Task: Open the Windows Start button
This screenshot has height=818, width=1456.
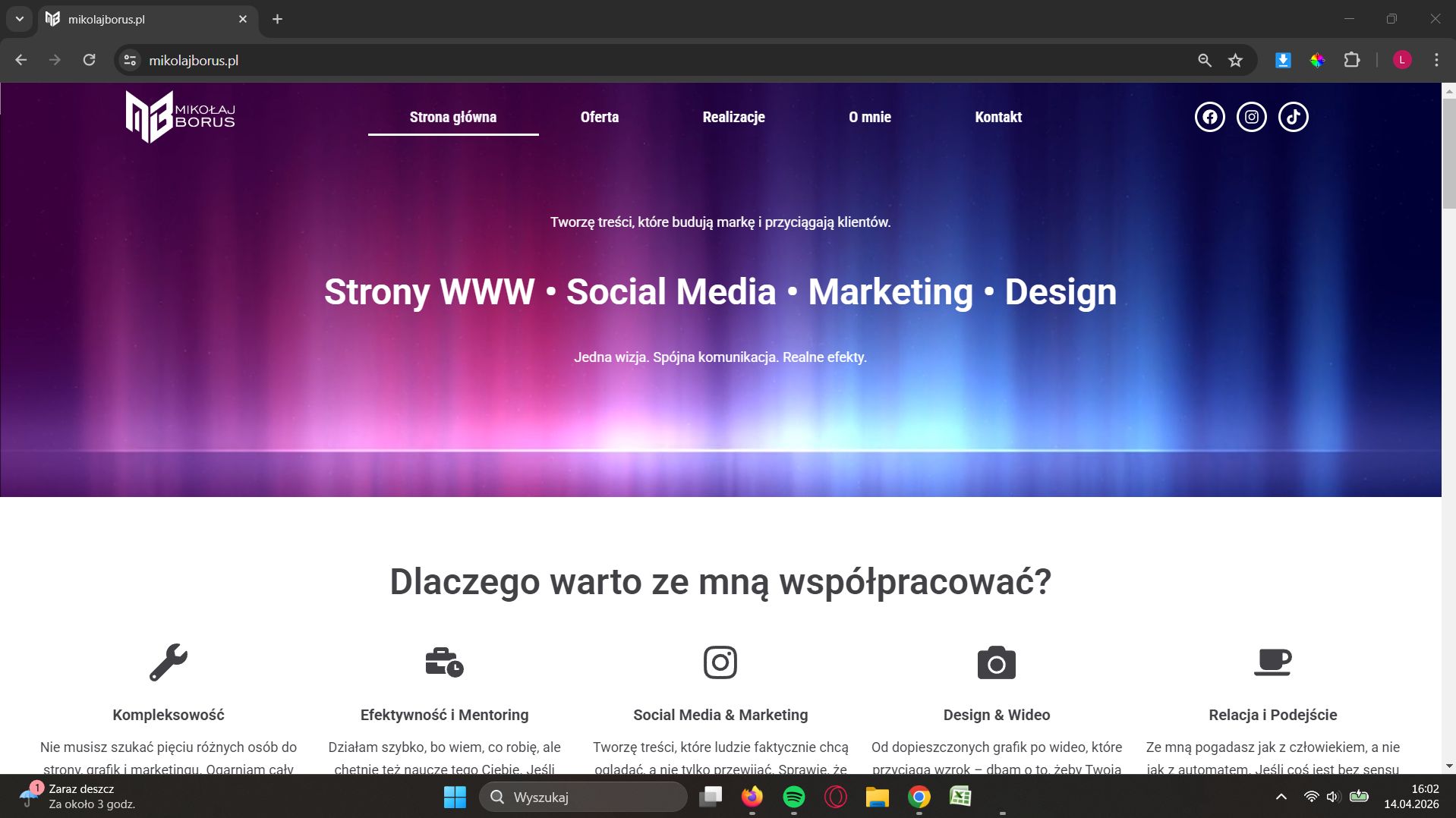Action: (455, 797)
